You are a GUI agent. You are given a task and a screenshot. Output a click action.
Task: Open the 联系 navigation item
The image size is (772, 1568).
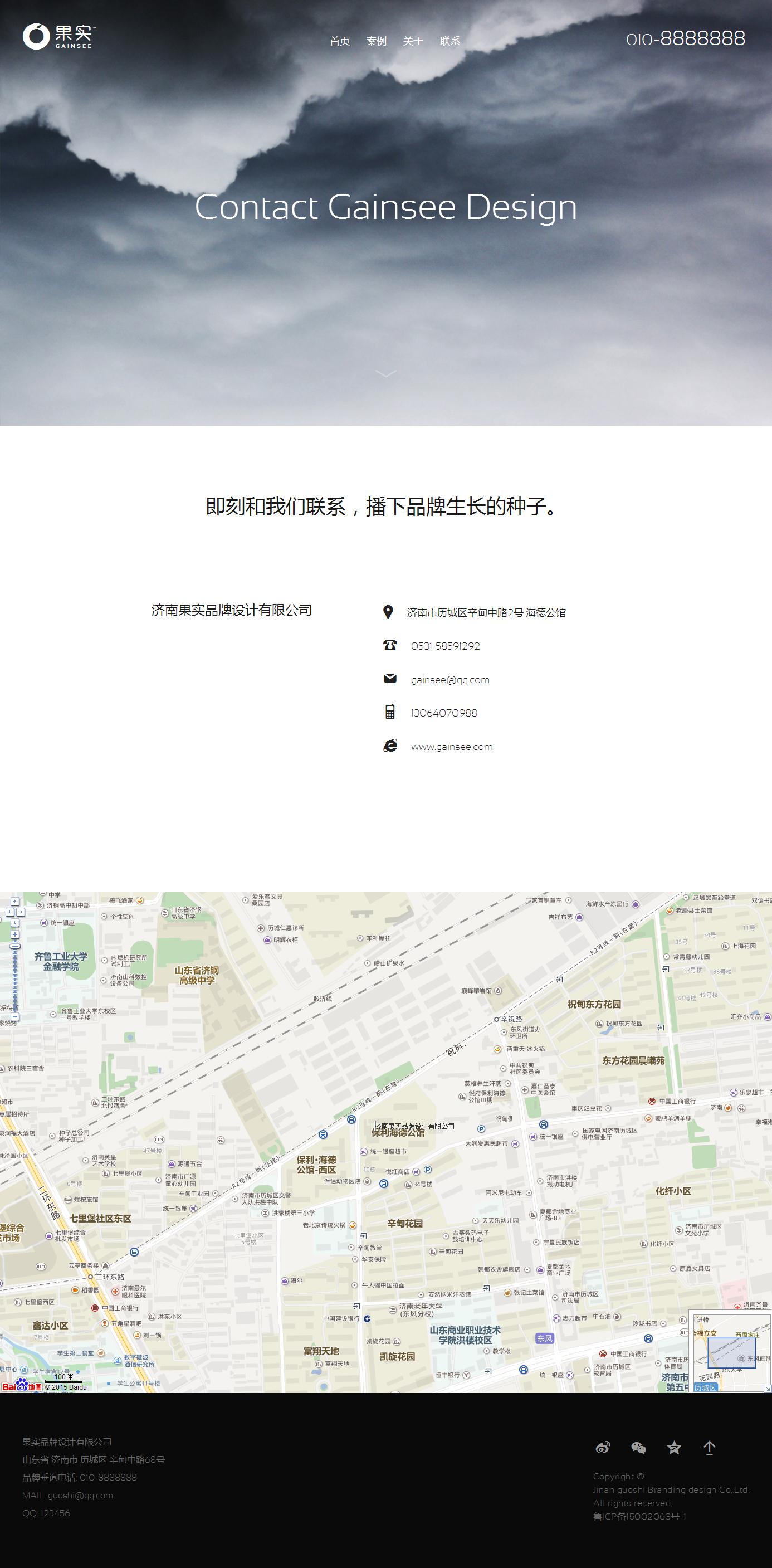pyautogui.click(x=449, y=41)
